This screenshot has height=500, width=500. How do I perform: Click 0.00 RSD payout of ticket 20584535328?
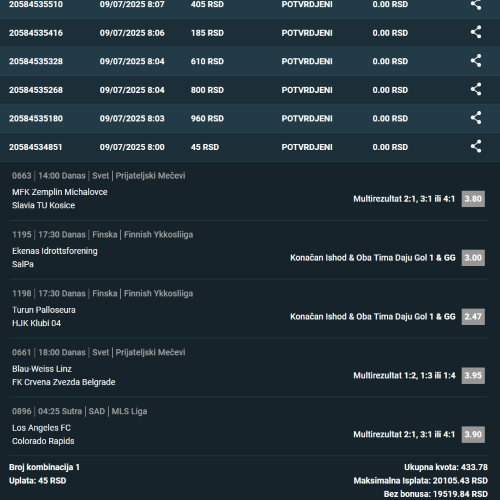(x=390, y=61)
